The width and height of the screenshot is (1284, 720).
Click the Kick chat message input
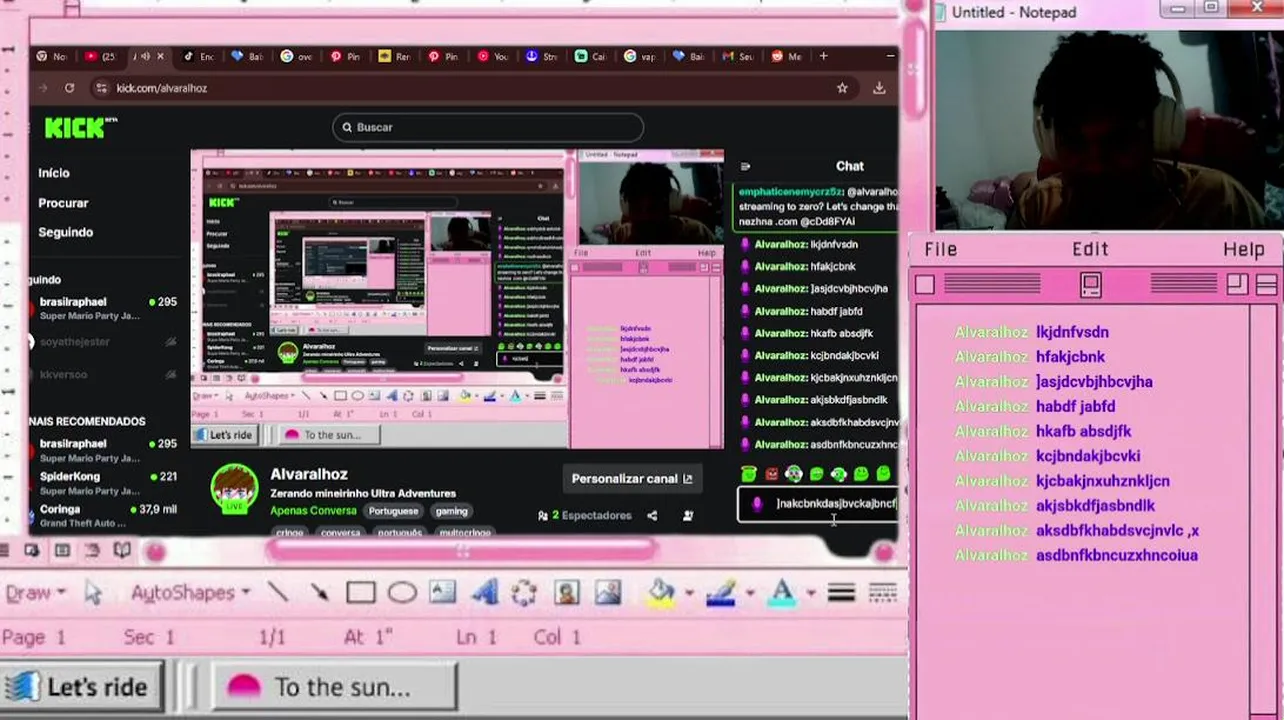pos(818,504)
